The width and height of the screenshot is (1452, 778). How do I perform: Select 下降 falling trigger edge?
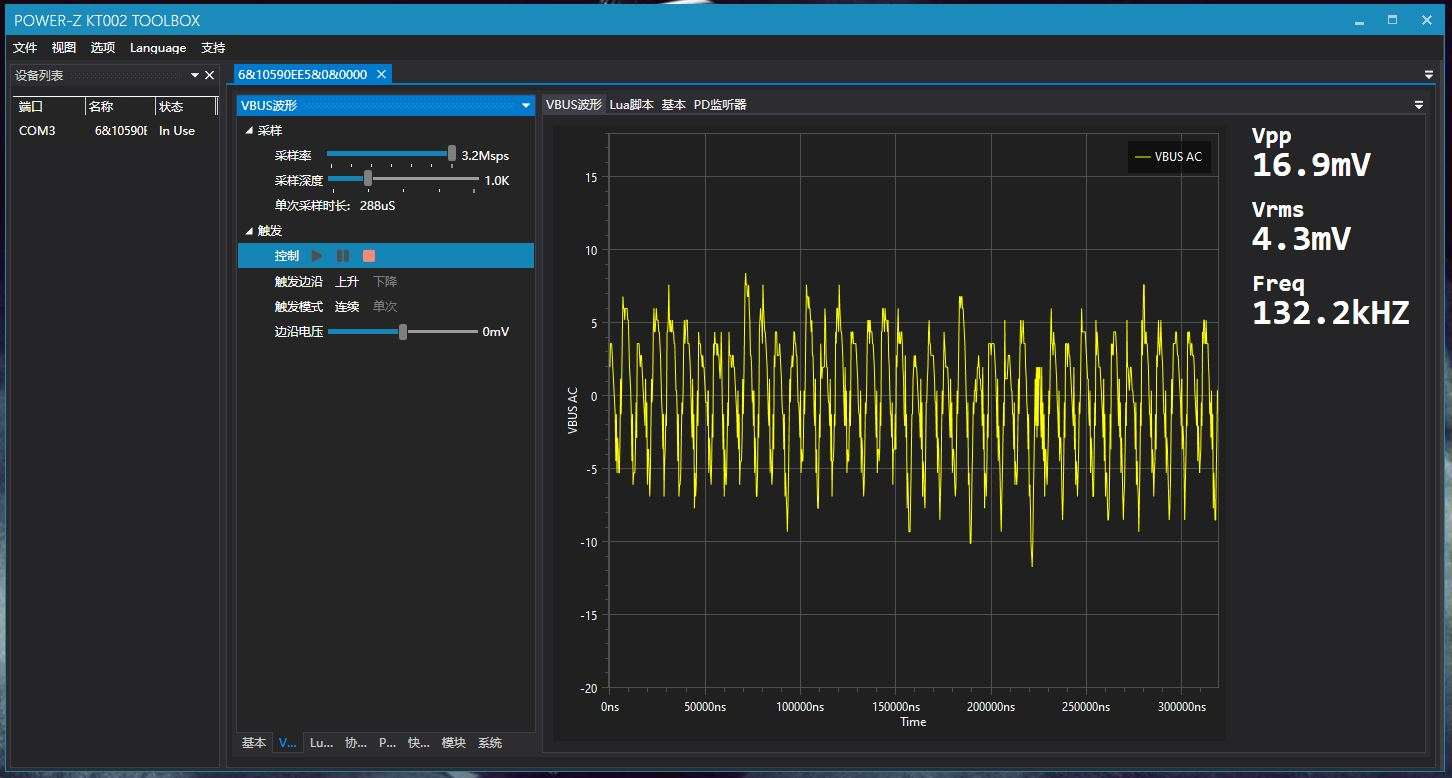pyautogui.click(x=385, y=281)
